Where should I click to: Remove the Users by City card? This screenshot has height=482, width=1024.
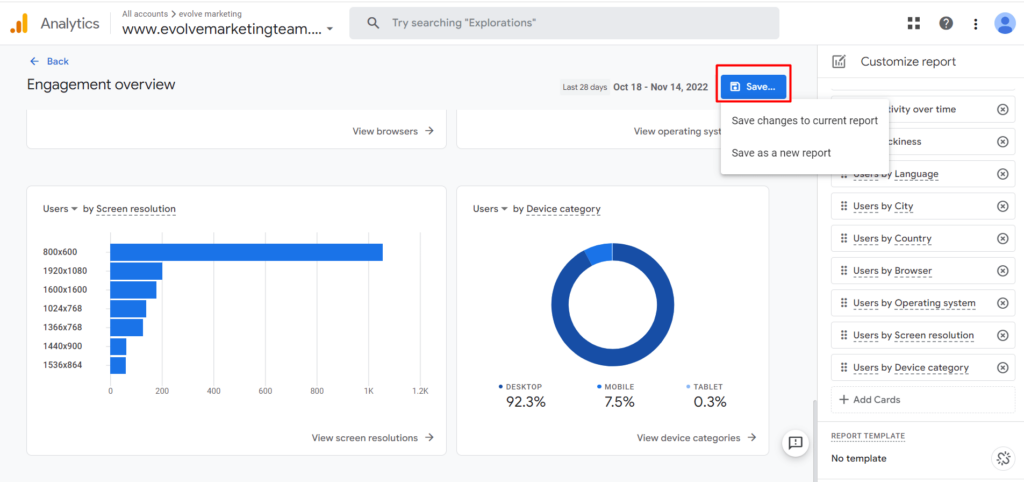coord(1002,206)
